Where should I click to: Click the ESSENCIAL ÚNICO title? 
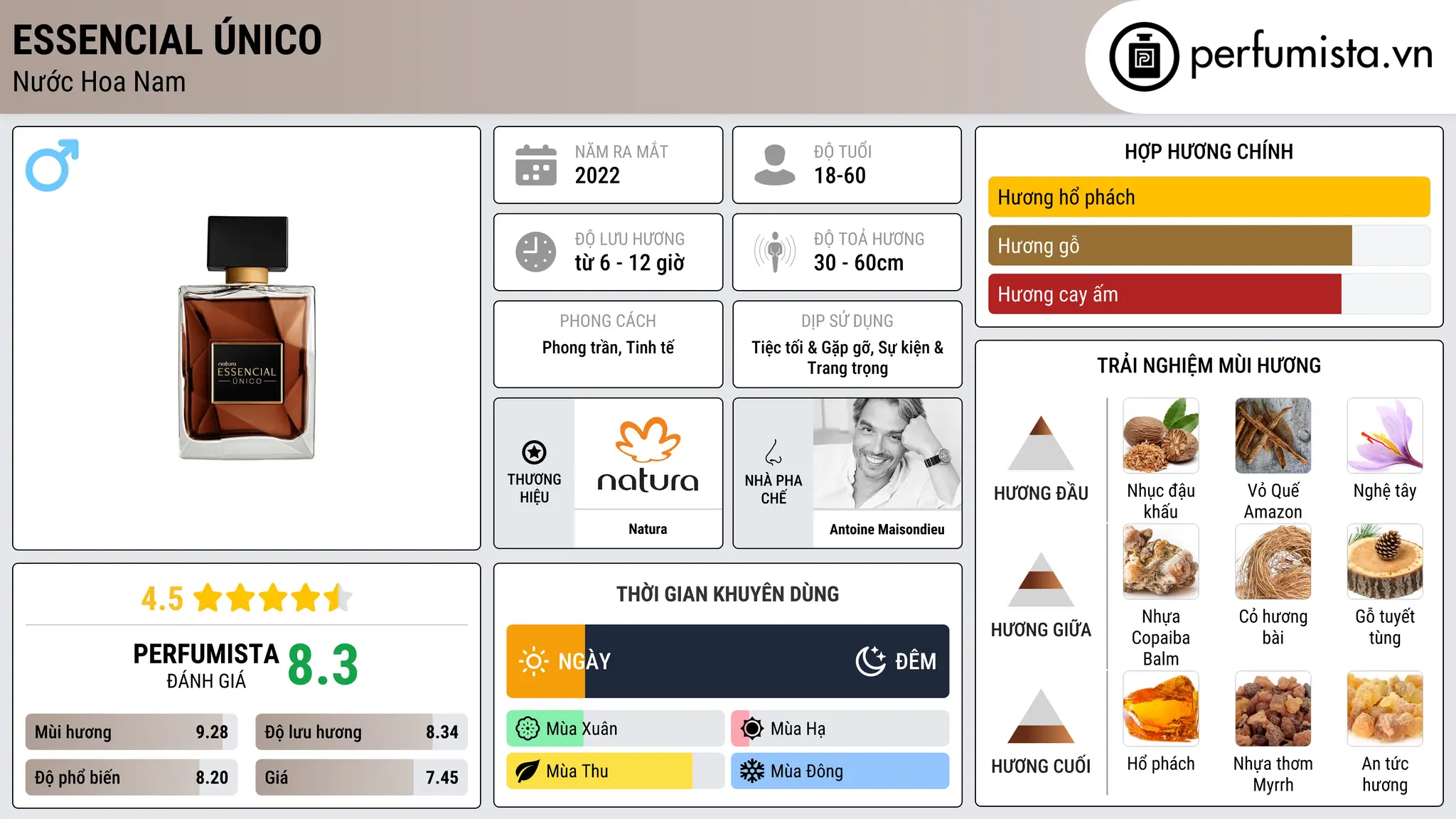pos(168,40)
